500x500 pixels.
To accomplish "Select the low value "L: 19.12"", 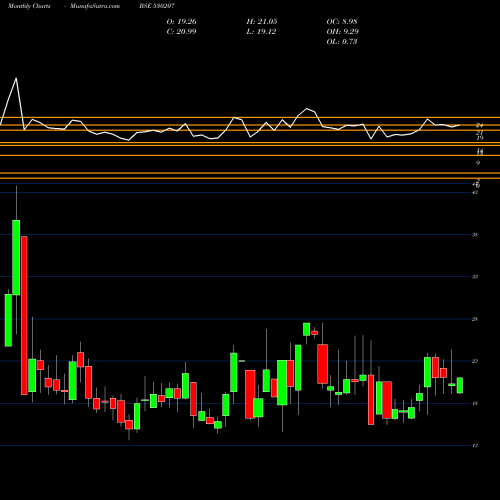I will [261, 32].
